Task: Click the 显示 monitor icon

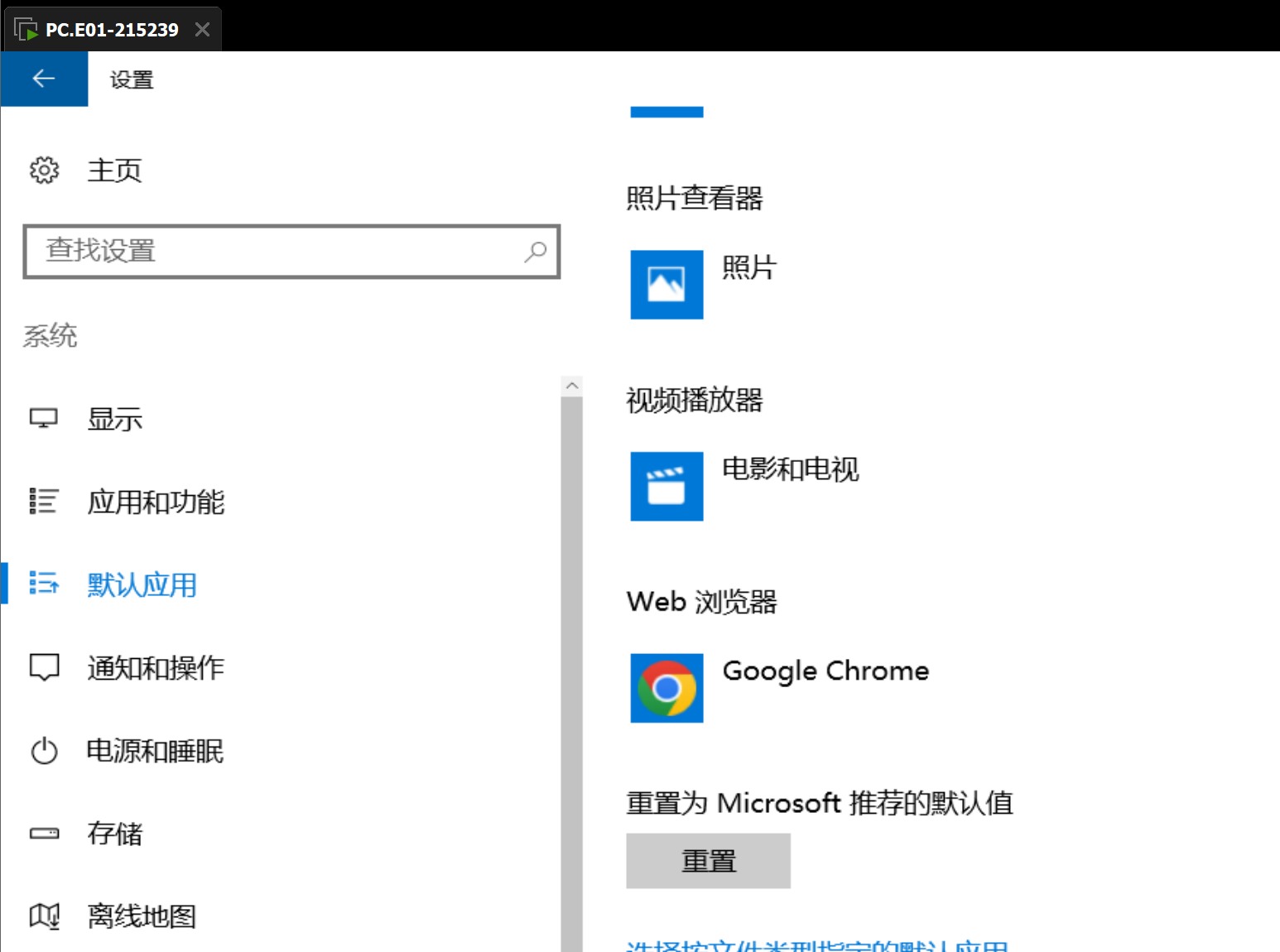Action: [44, 418]
